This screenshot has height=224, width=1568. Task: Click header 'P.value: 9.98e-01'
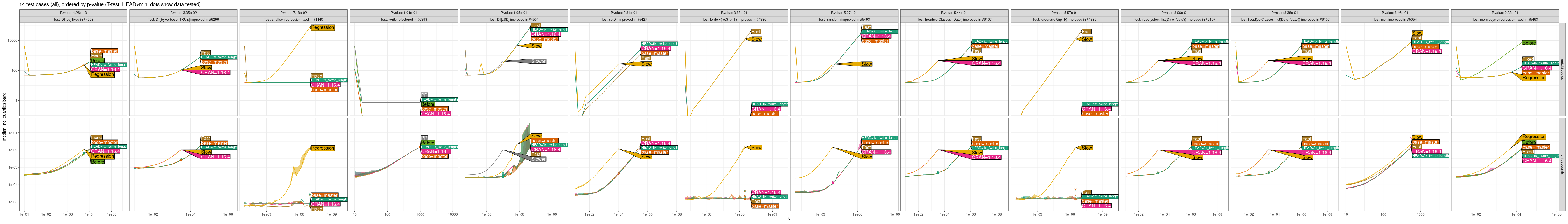[x=1505, y=13]
